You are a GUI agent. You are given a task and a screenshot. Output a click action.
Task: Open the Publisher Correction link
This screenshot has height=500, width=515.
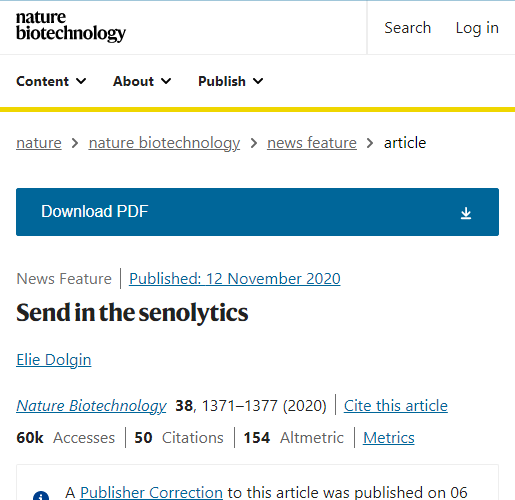click(151, 492)
